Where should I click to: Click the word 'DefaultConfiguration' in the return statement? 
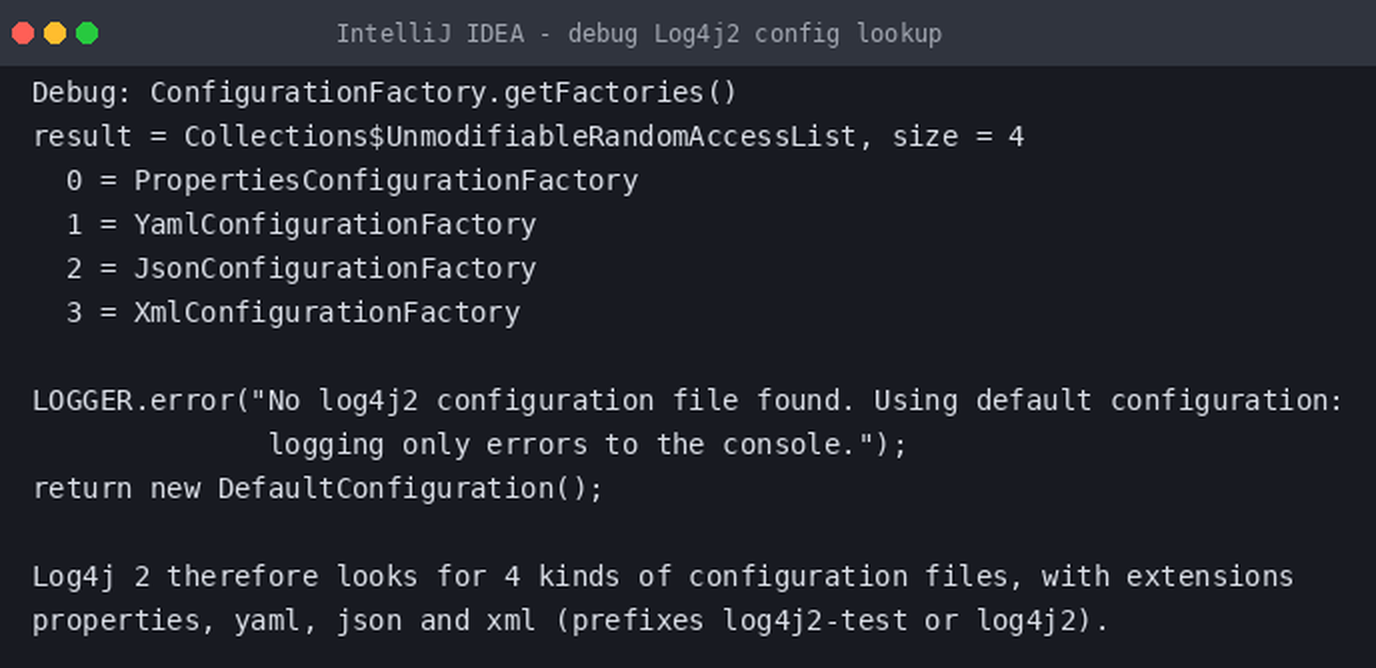point(385,489)
